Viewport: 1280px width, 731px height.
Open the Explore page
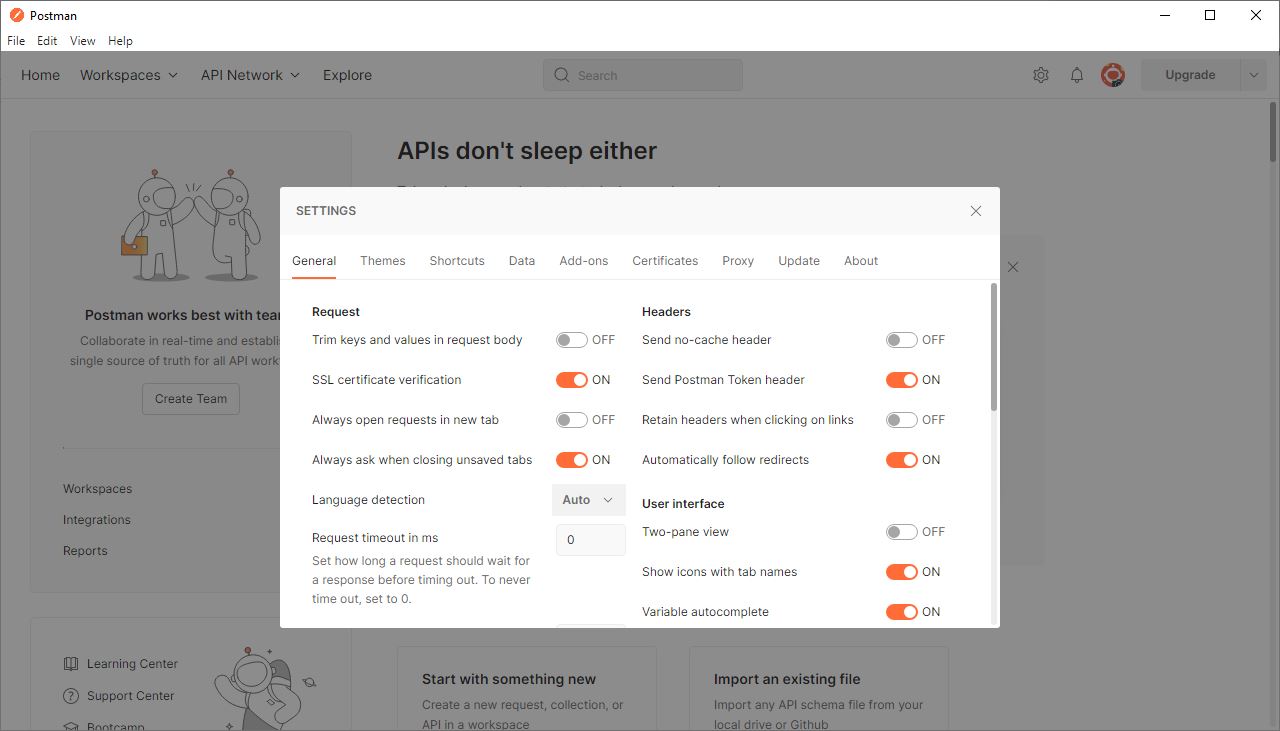[347, 75]
